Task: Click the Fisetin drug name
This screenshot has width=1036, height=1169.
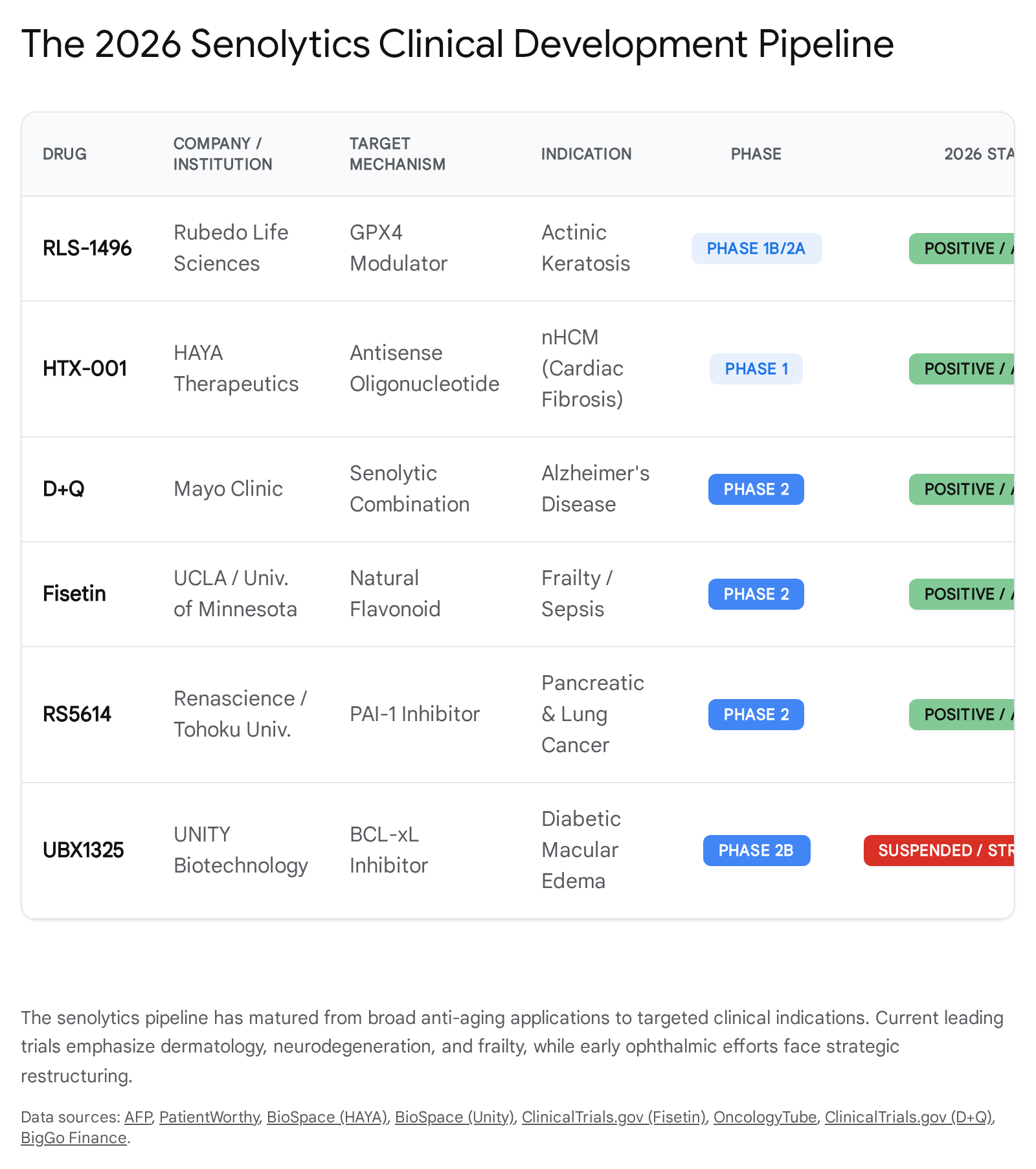Action: pos(74,594)
